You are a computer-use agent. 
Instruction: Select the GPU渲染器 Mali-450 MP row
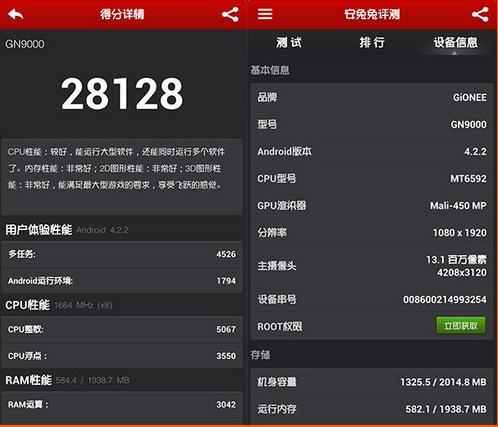click(x=372, y=206)
